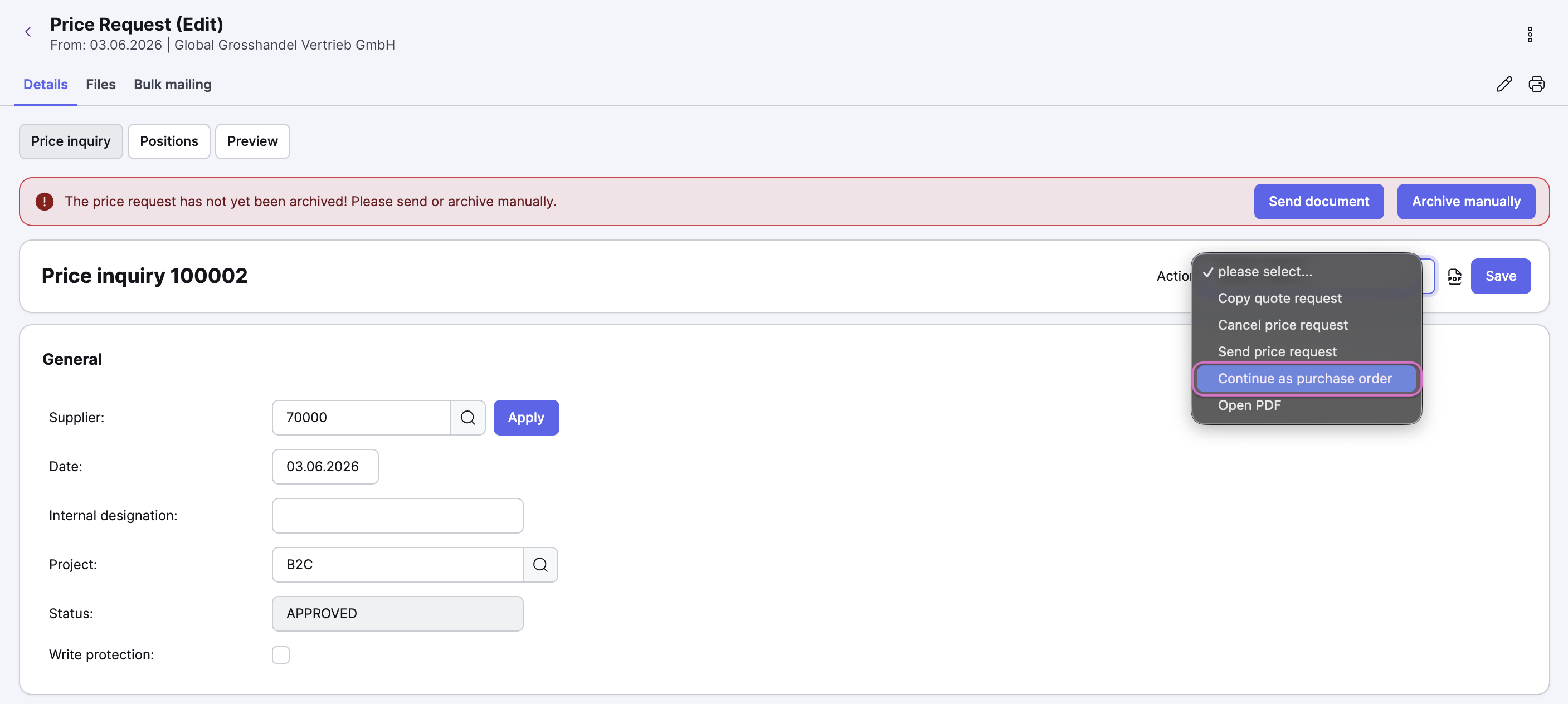The image size is (1568, 704).
Task: Search suppliers with the magnifier icon
Action: click(x=468, y=417)
